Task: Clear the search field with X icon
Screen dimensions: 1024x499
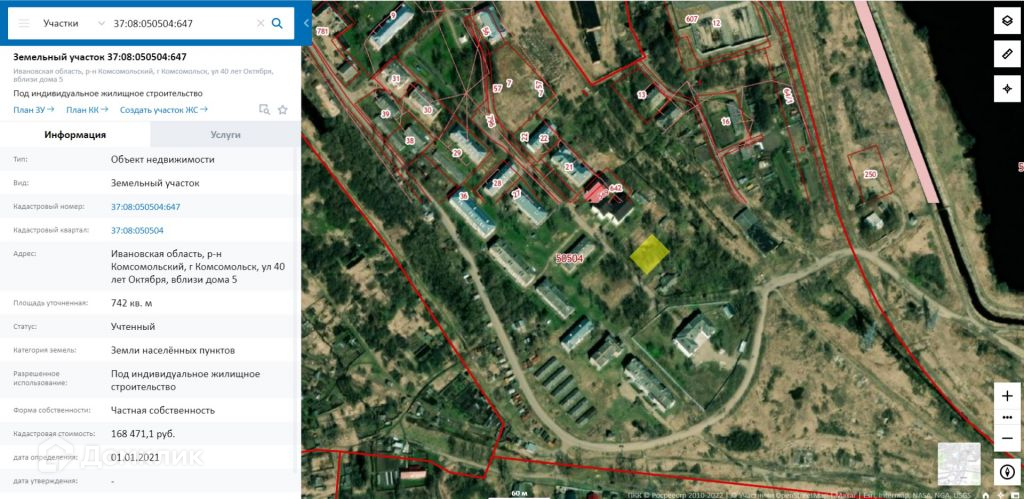Action: tap(260, 23)
